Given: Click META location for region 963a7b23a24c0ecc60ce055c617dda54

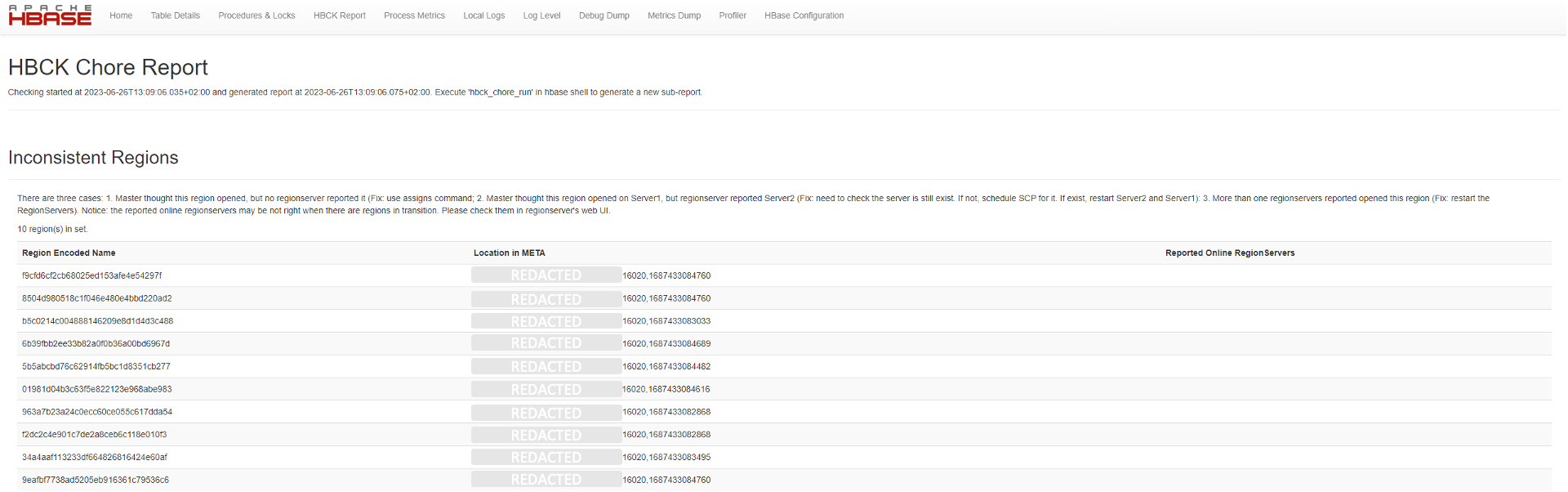Looking at the screenshot, I should (591, 412).
